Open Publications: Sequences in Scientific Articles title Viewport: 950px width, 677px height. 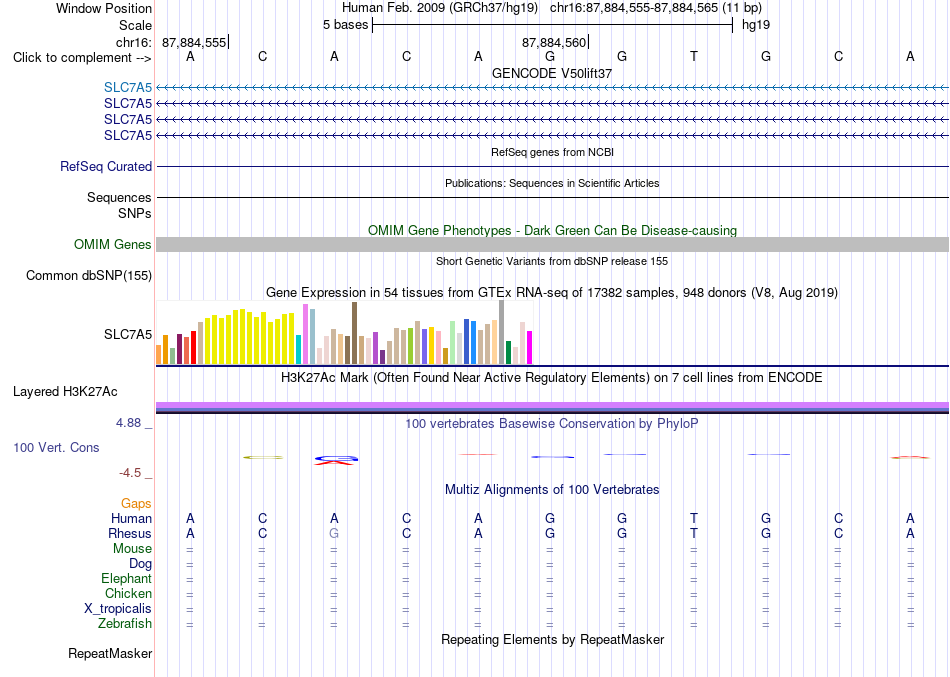[x=552, y=183]
